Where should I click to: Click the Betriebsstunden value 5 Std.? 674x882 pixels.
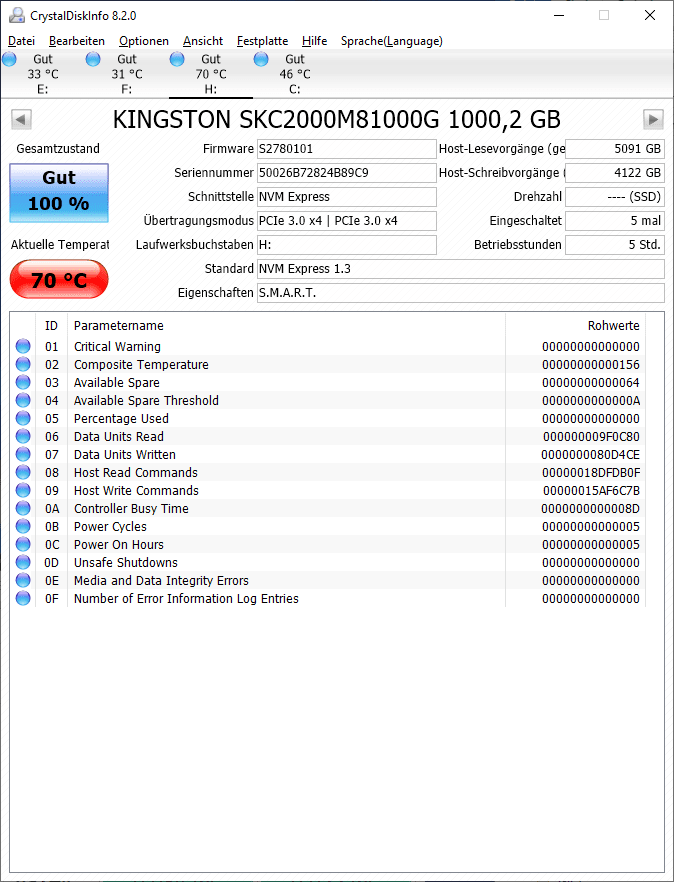tap(615, 245)
